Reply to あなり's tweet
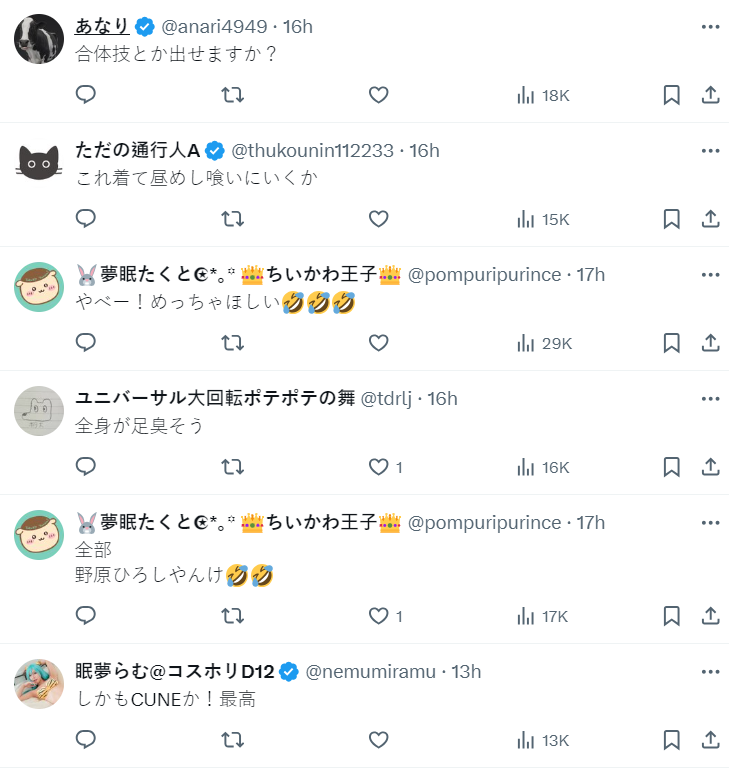 86,95
